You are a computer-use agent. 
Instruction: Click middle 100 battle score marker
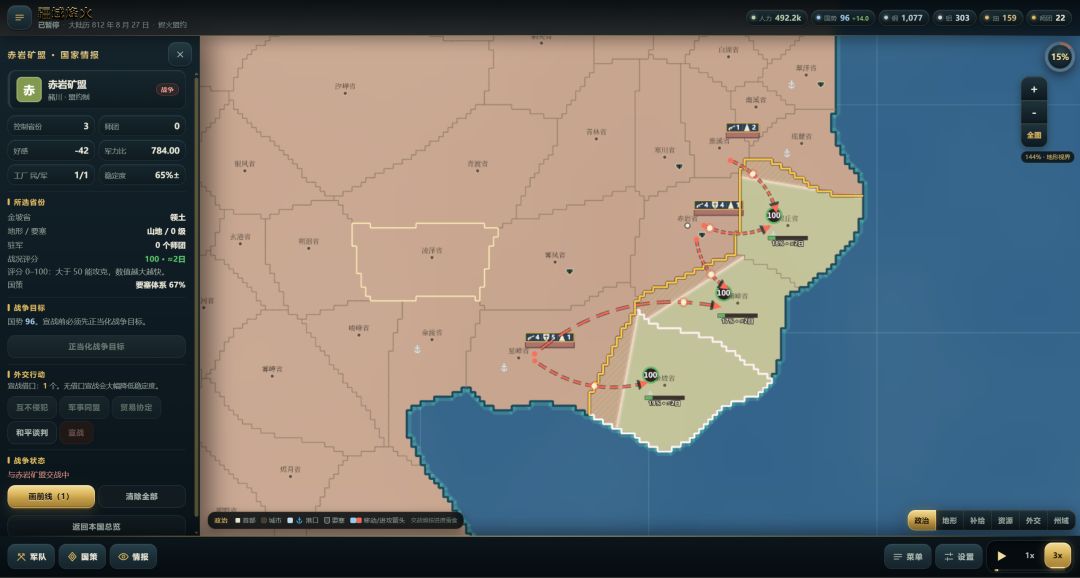coord(723,293)
